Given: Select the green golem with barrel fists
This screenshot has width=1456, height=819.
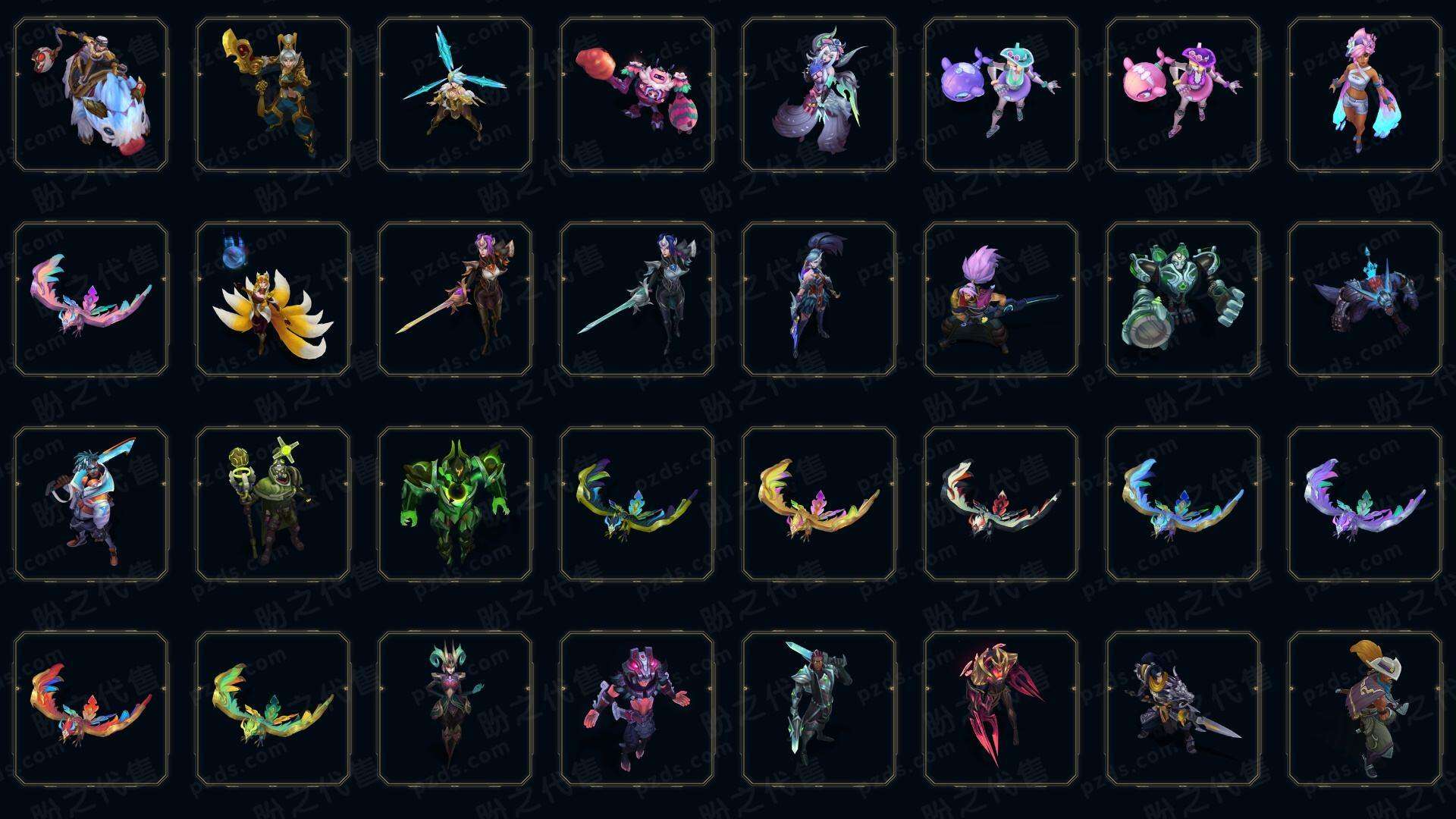Looking at the screenshot, I should (x=1183, y=299).
